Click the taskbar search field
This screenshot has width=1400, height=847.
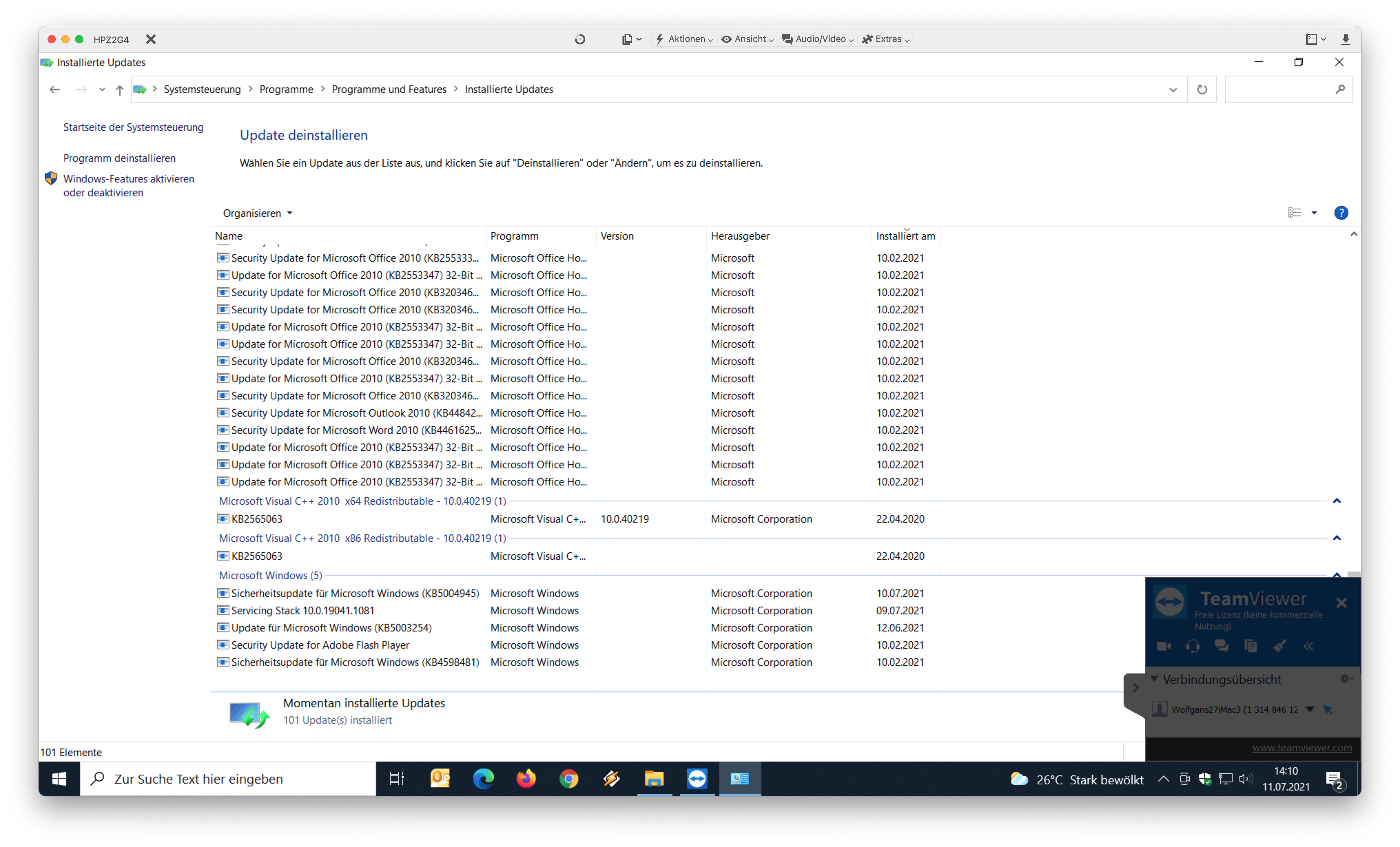click(x=228, y=778)
